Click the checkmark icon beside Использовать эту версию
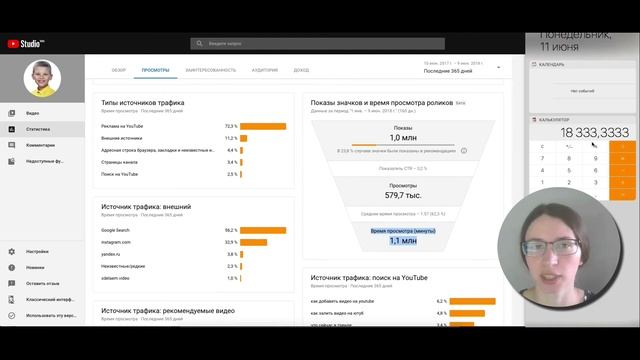This screenshot has height=360, width=640. tap(11, 316)
